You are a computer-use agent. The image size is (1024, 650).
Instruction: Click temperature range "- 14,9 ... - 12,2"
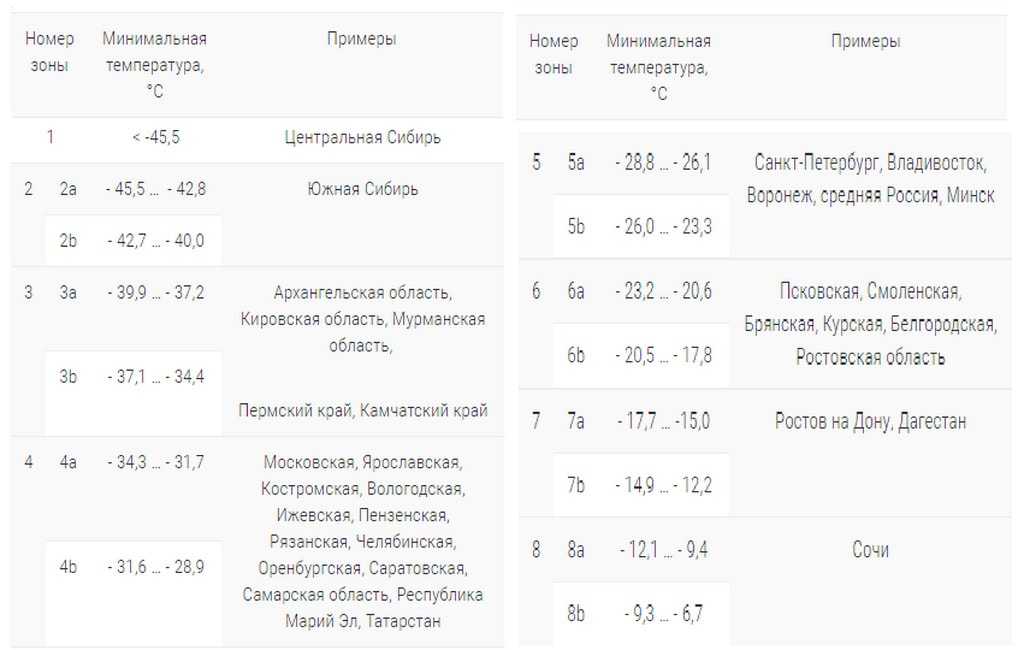(663, 485)
